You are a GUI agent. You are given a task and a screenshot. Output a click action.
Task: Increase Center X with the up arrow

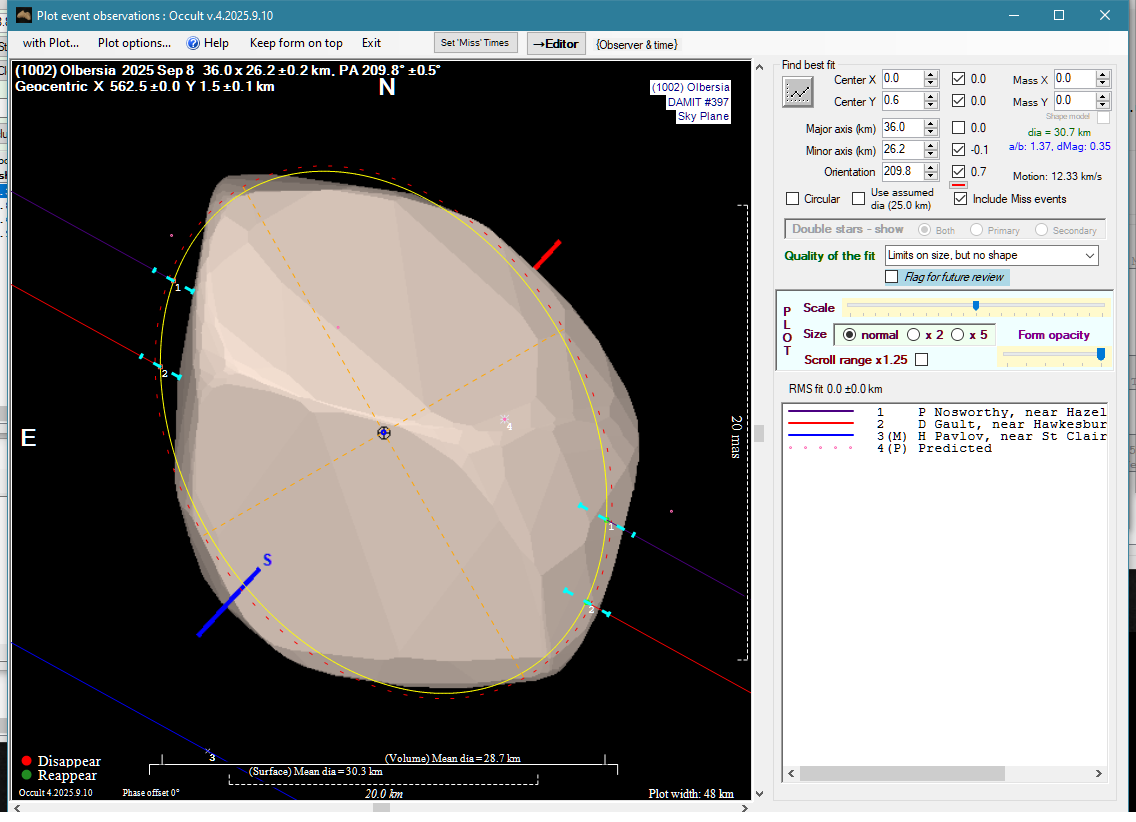pyautogui.click(x=931, y=74)
